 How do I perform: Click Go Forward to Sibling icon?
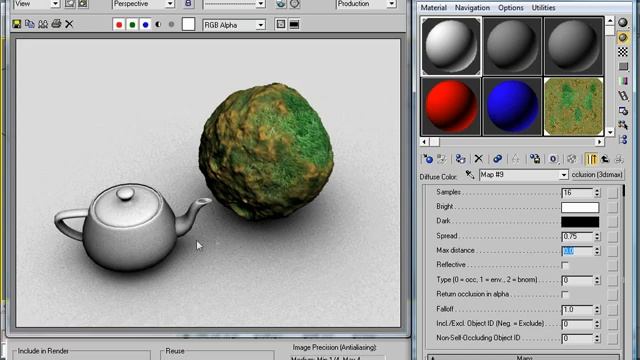[x=619, y=159]
